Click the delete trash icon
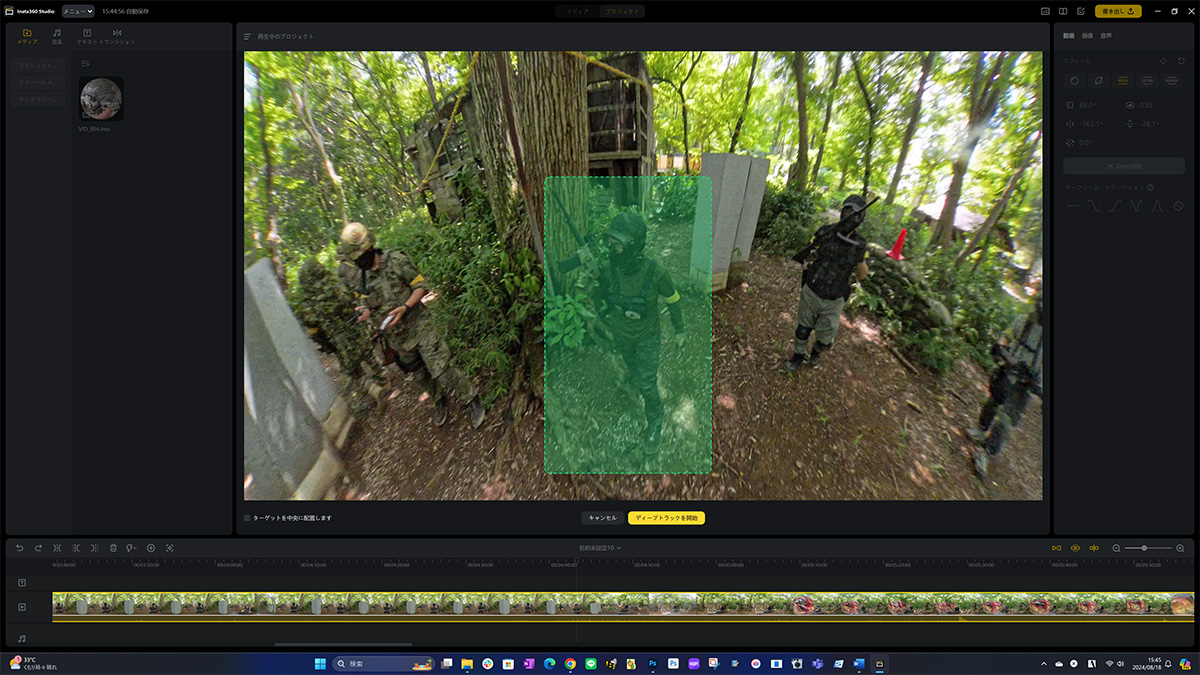Screen dimensions: 1200x675 point(113,548)
